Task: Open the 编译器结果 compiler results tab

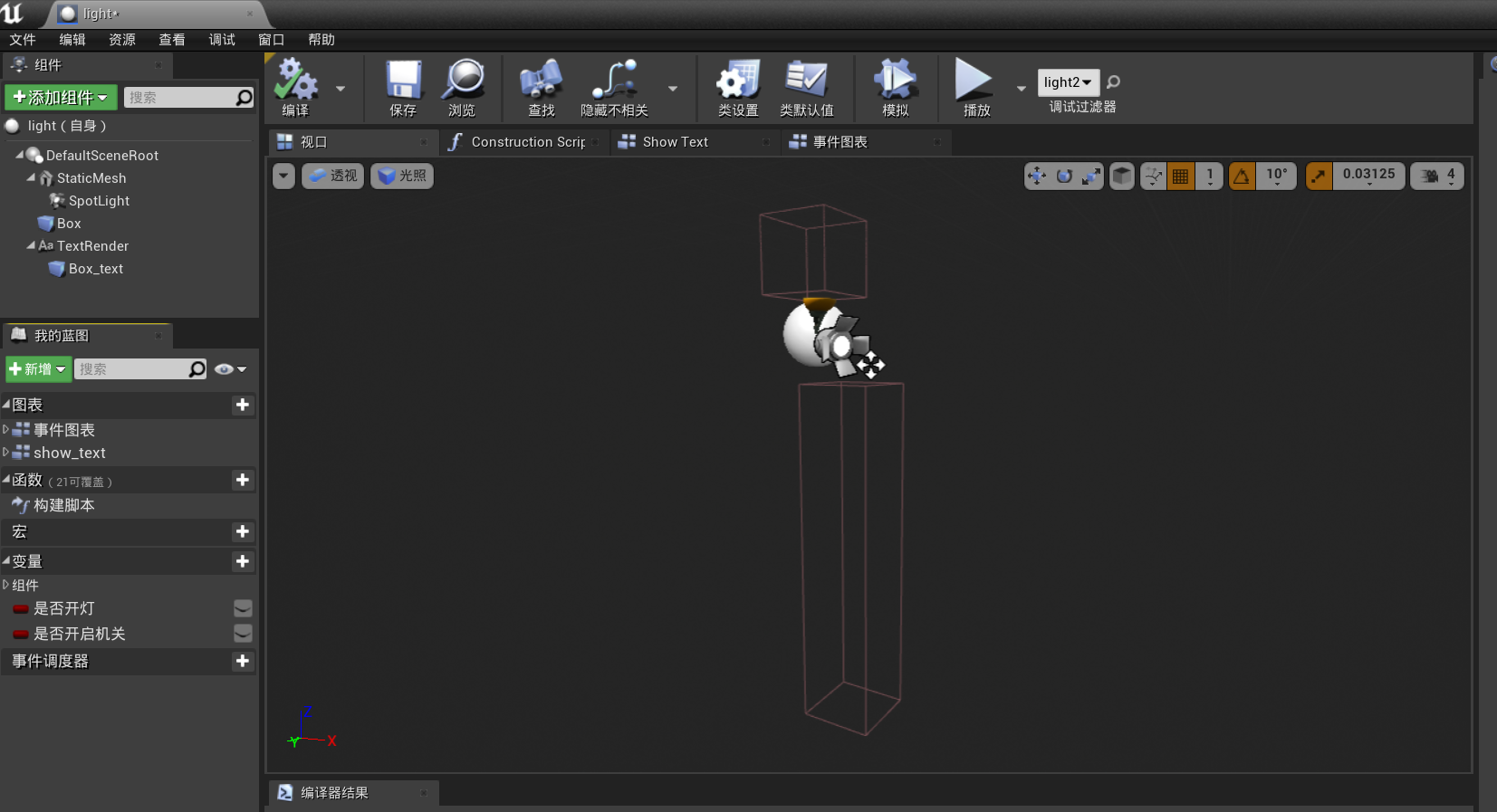Action: pos(354,793)
